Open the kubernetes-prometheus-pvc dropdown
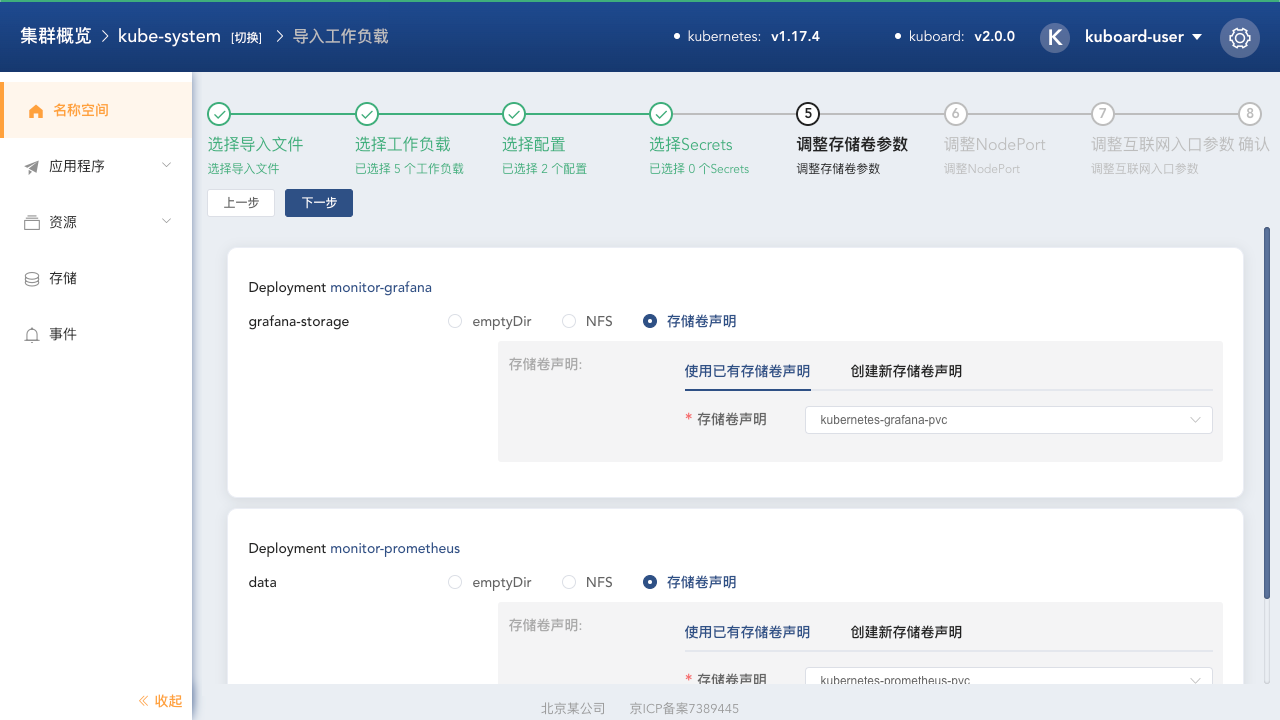This screenshot has height=720, width=1280. (1009, 677)
